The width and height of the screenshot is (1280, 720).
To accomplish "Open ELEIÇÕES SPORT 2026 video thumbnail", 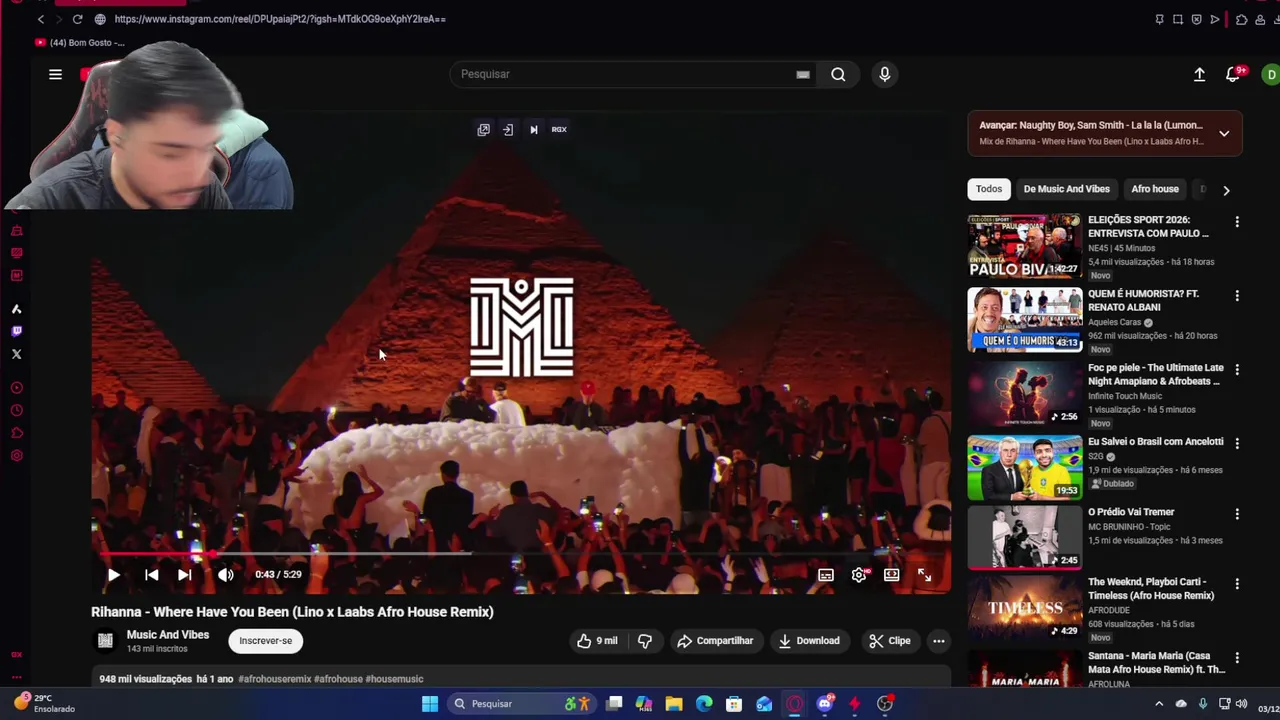I will point(1024,246).
